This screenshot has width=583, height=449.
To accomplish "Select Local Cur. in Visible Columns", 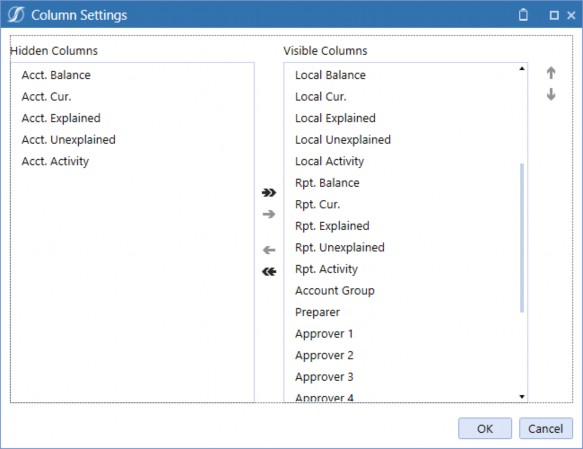I will coord(321,97).
